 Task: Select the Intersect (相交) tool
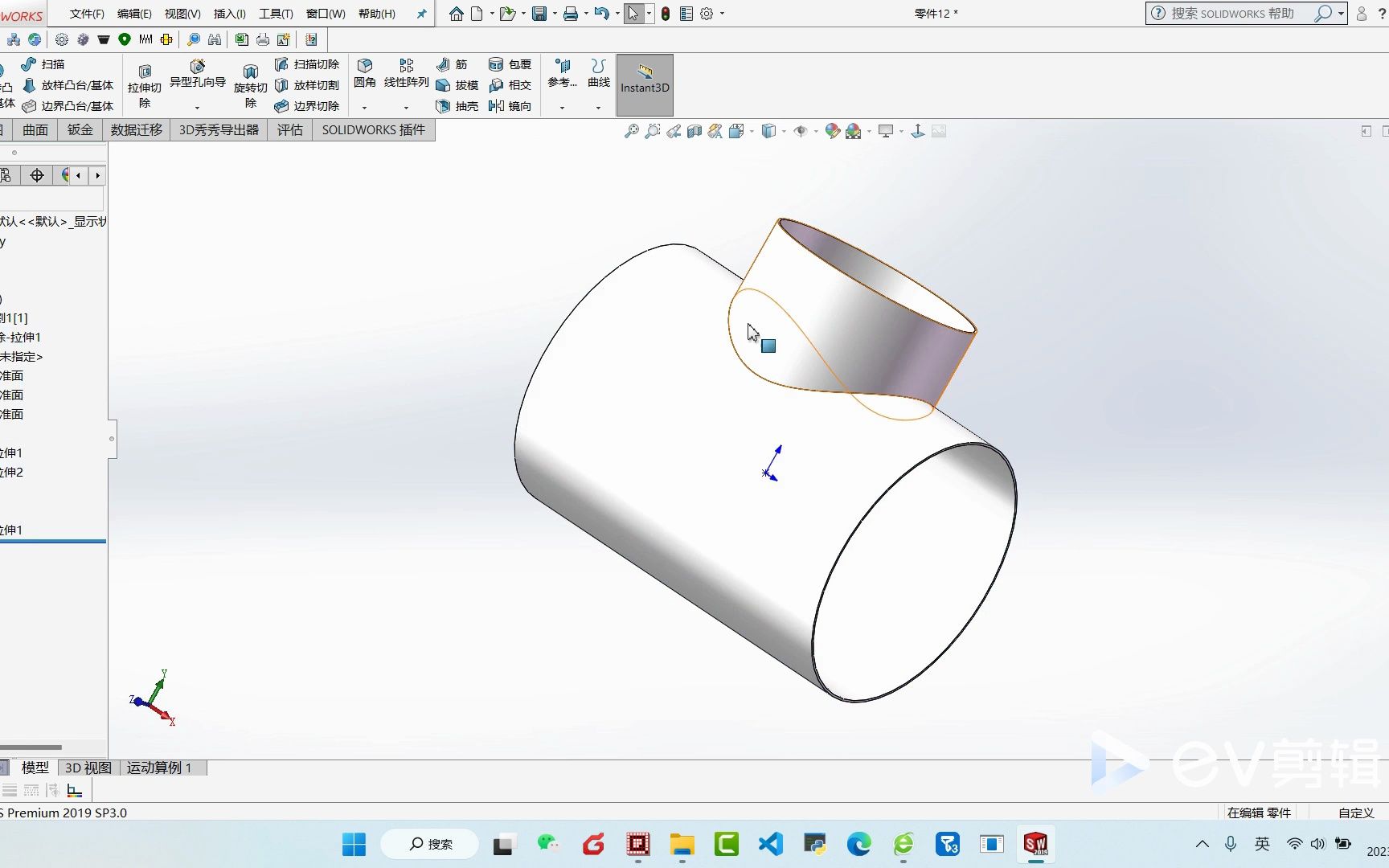tap(510, 85)
